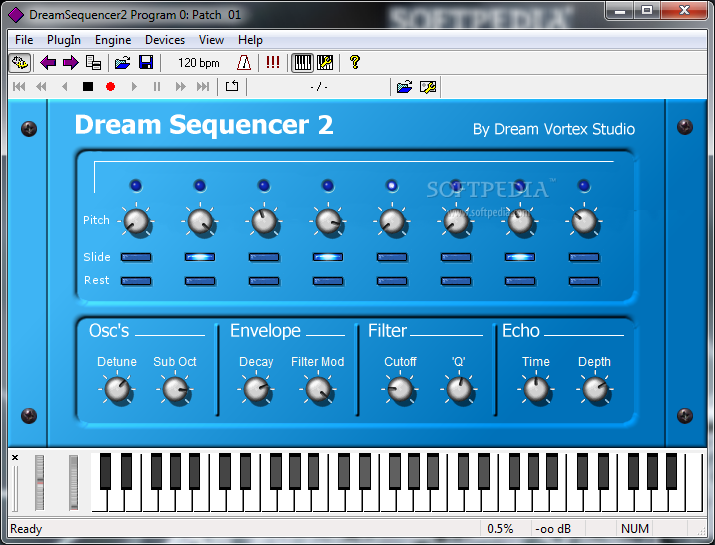Image resolution: width=715 pixels, height=545 pixels.
Task: Click the Envelope Decay knob
Action: pyautogui.click(x=256, y=390)
